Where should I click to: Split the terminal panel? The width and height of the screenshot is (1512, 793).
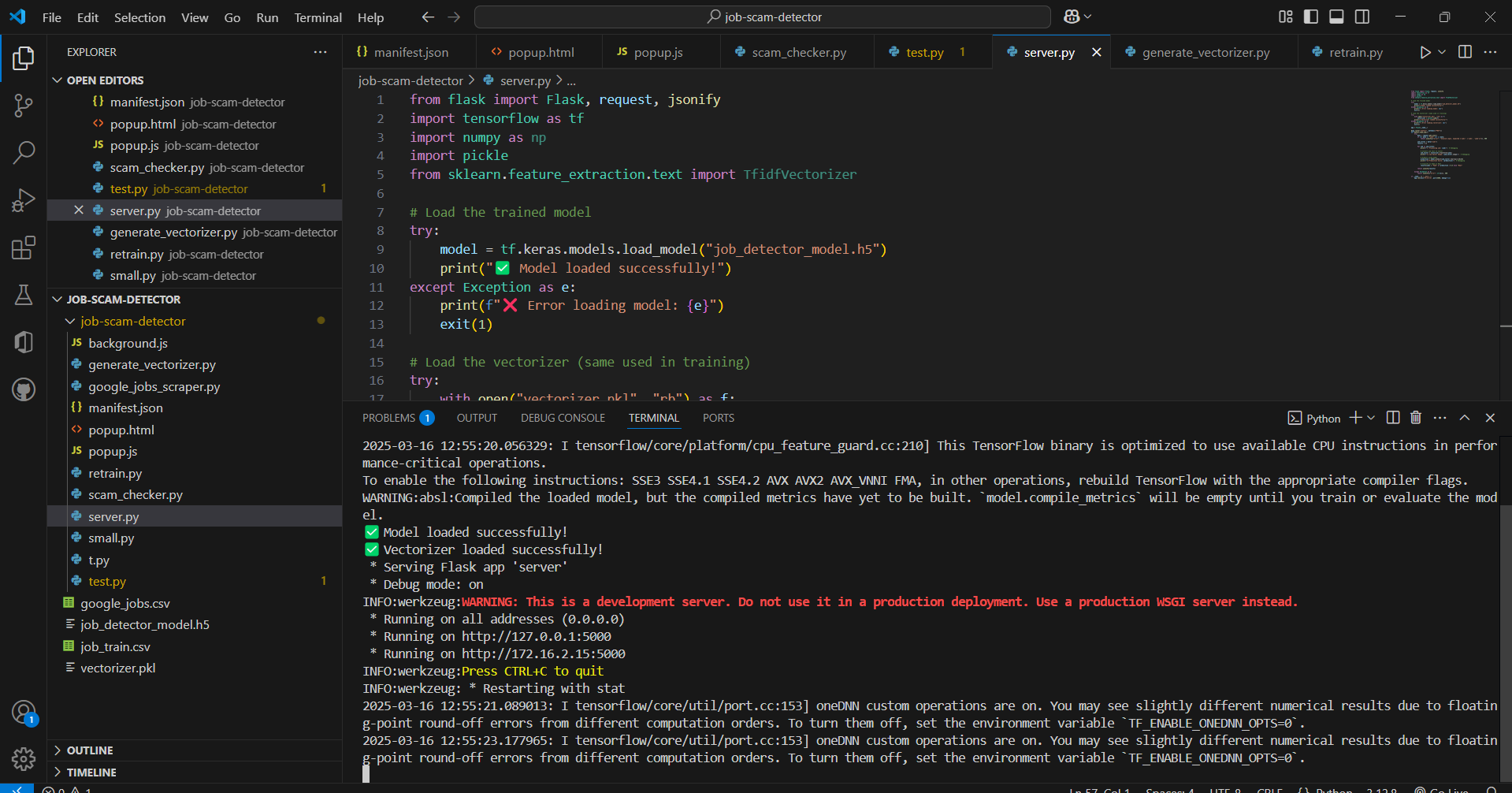point(1393,418)
